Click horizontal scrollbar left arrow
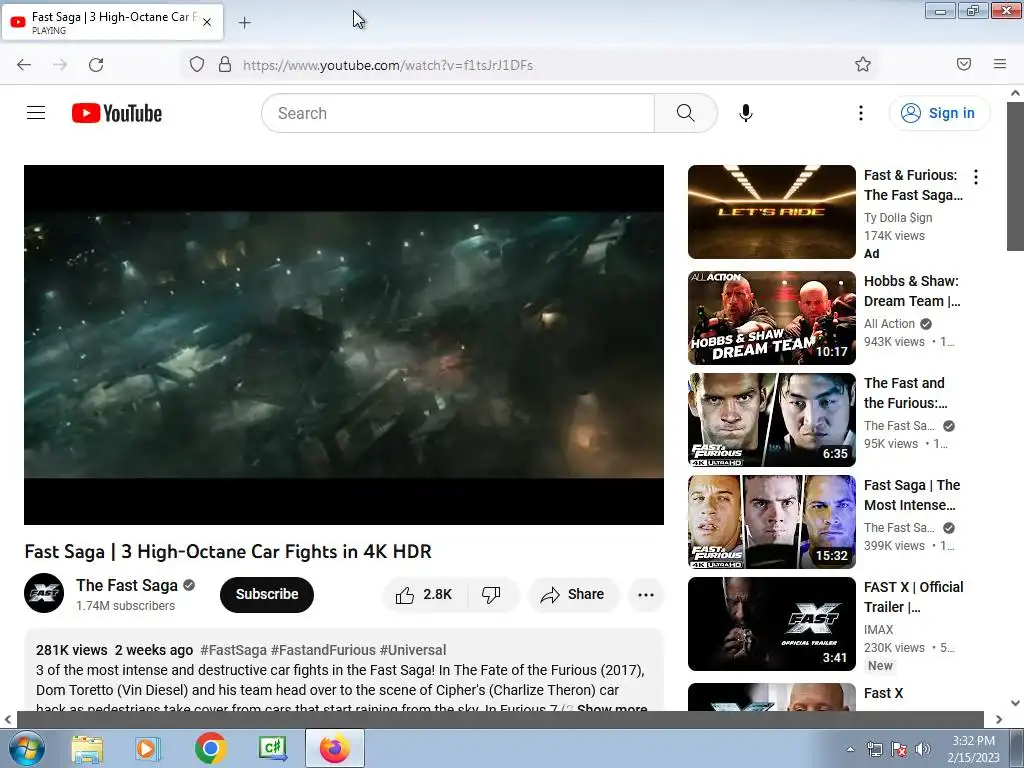Image resolution: width=1024 pixels, height=768 pixels. [8, 719]
